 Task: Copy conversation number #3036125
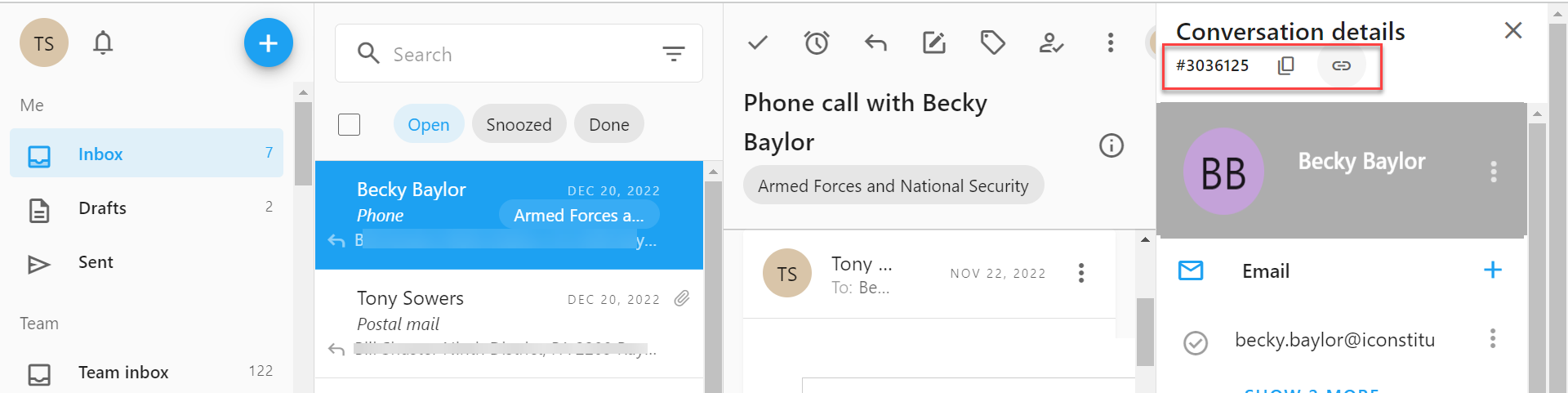pyautogui.click(x=1285, y=65)
